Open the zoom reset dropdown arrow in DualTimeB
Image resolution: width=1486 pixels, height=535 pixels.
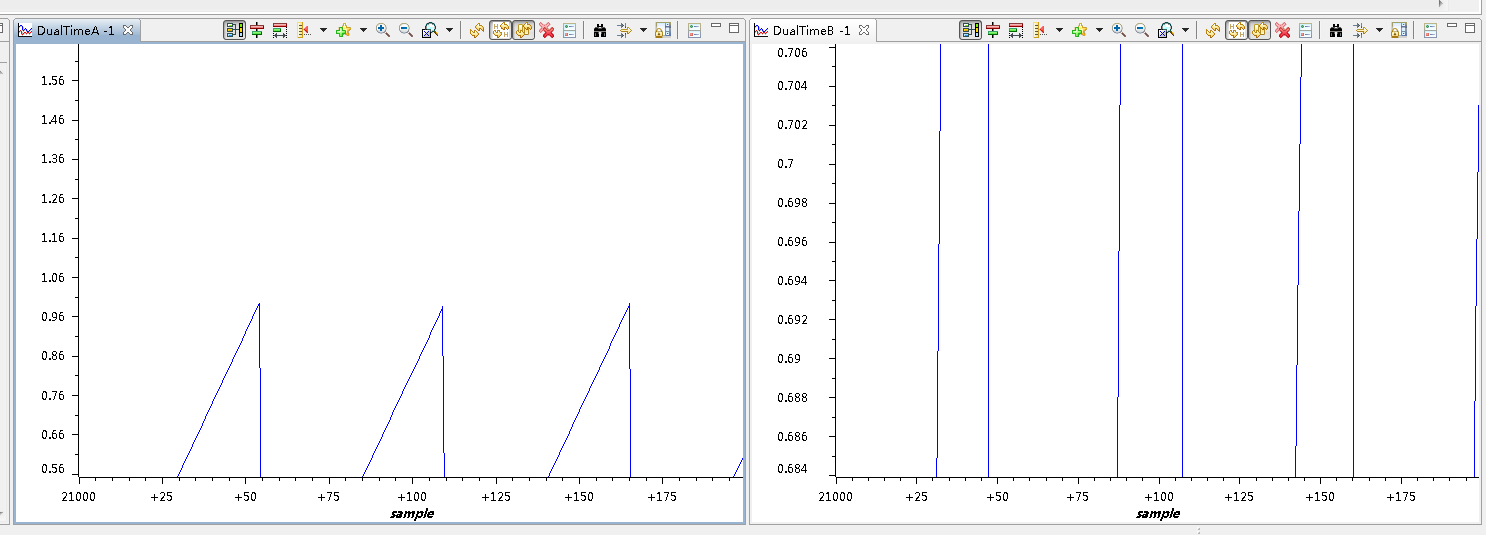(x=1185, y=31)
